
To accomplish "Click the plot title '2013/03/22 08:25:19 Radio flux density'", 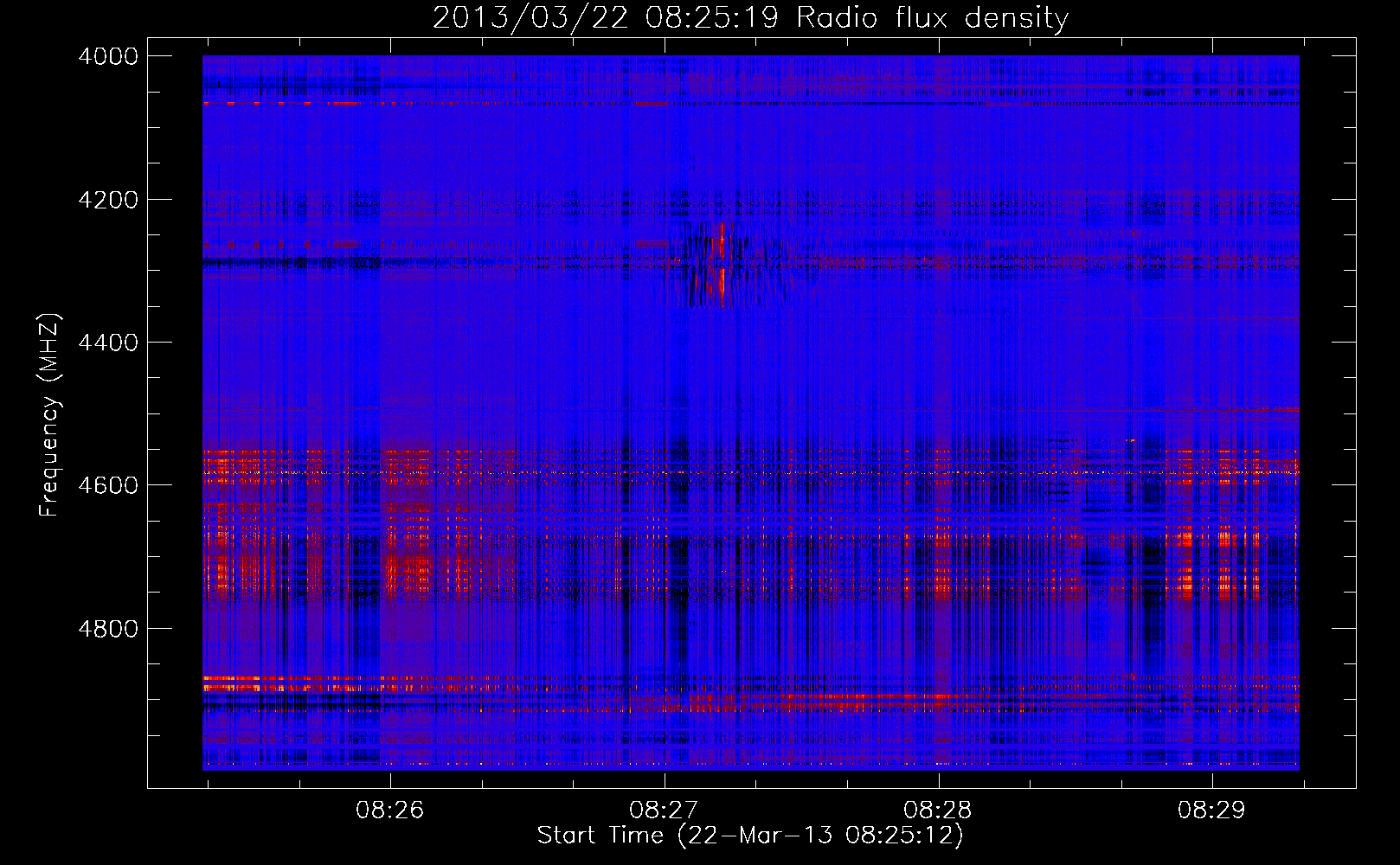I will (750, 18).
